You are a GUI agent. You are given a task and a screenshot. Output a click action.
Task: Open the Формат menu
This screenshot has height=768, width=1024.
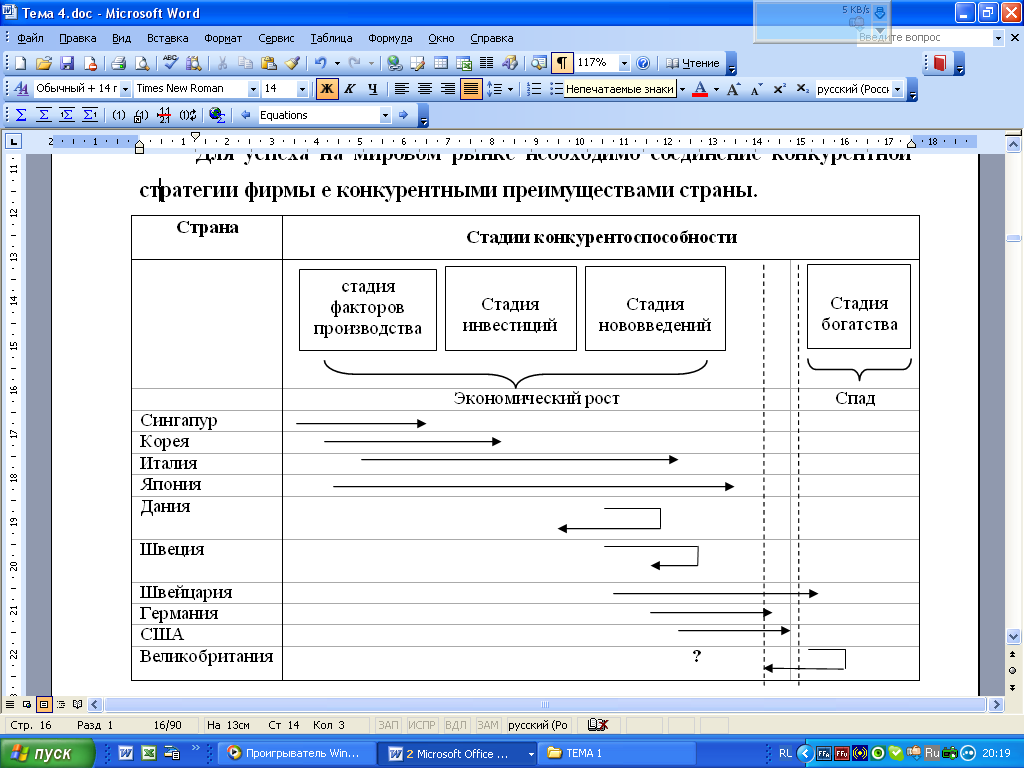[x=223, y=38]
